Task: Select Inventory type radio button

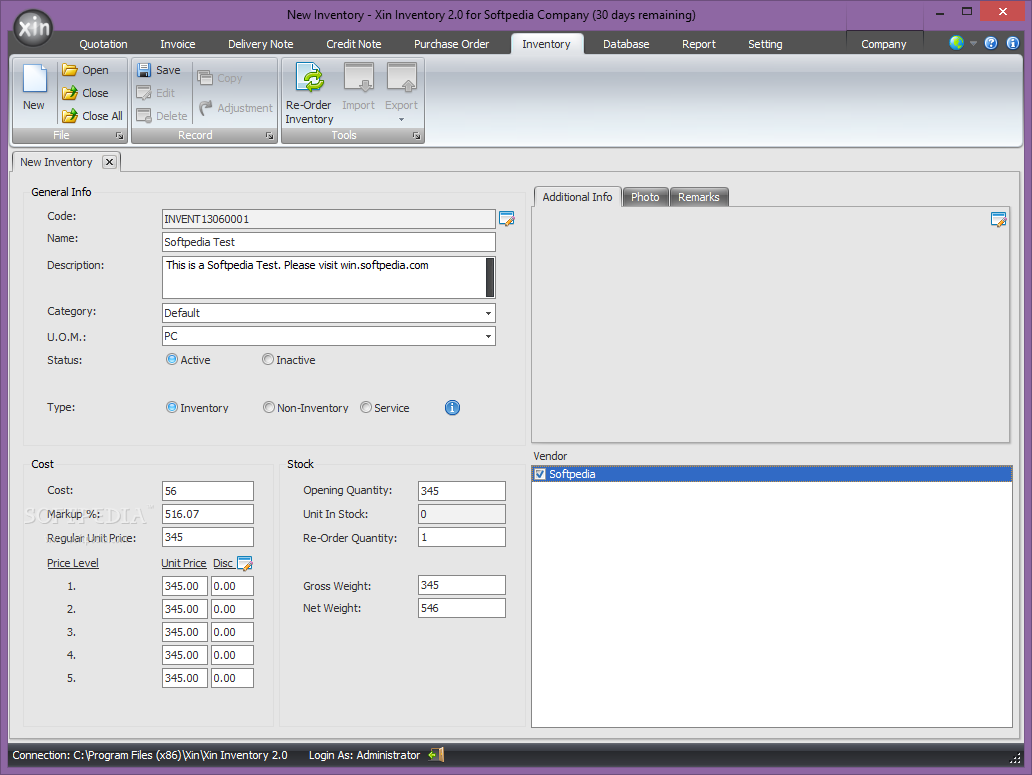Action: tap(172, 407)
